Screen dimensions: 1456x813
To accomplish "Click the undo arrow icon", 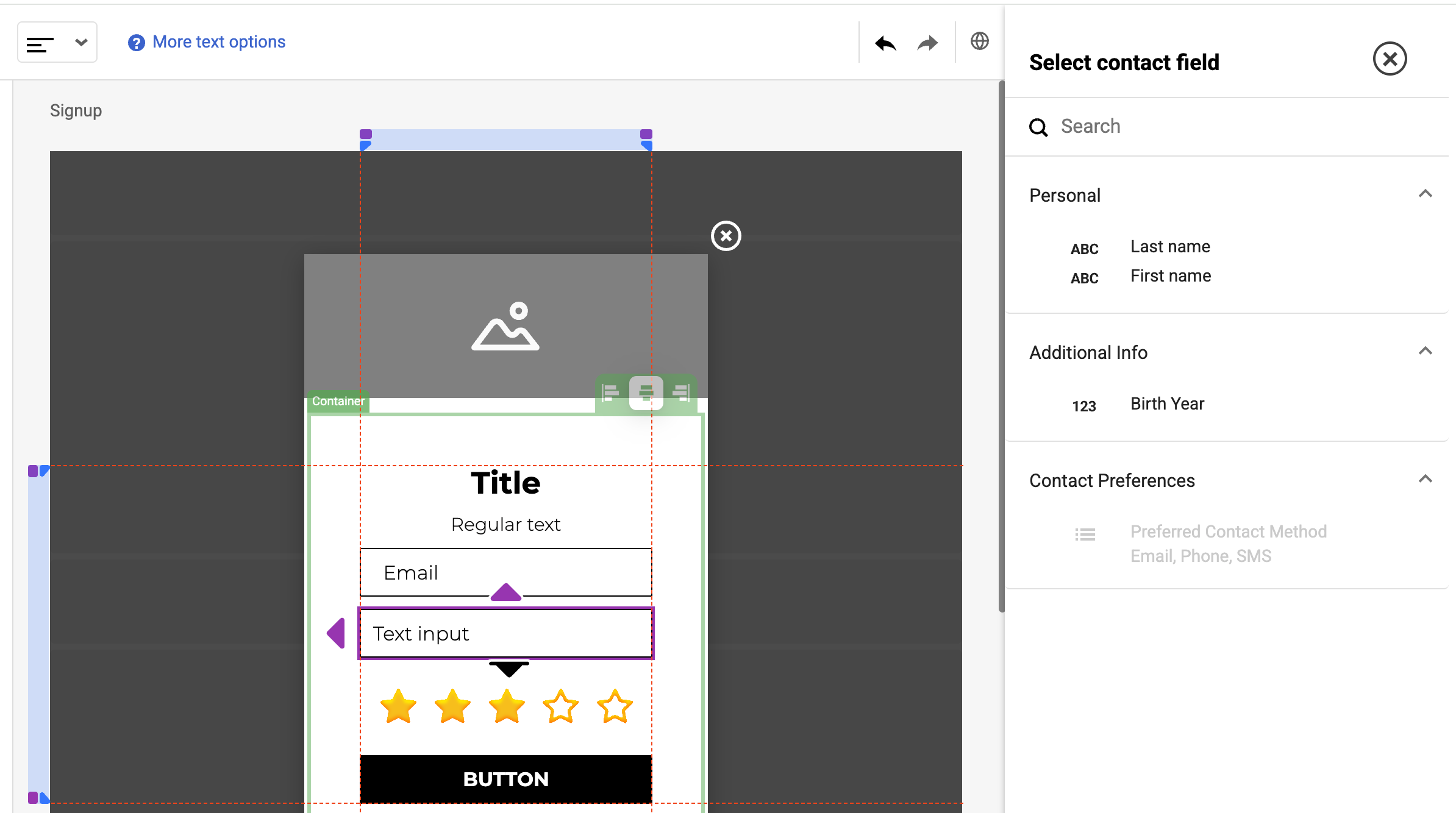I will (x=885, y=43).
